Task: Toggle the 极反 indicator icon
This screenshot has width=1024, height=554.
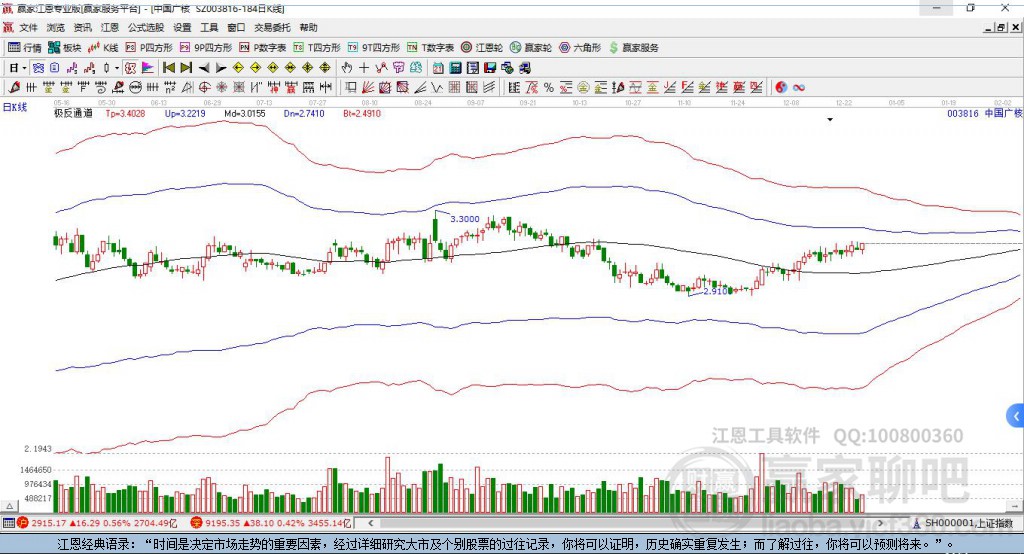Action: (x=130, y=68)
